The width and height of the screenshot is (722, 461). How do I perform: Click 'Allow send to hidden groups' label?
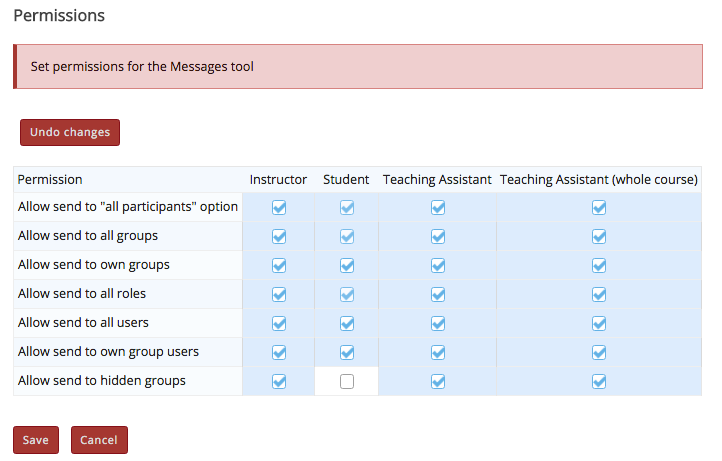102,380
